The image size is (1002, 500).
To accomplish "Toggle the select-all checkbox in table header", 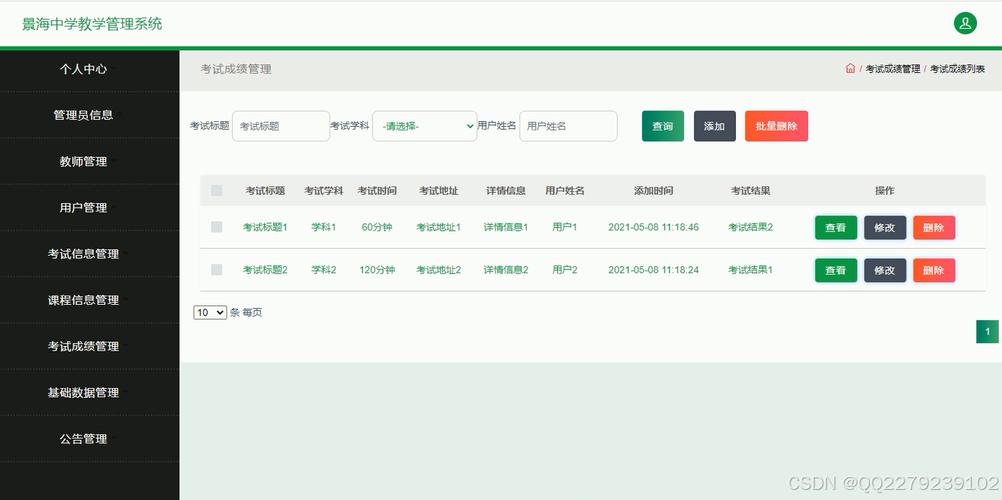I will [217, 191].
